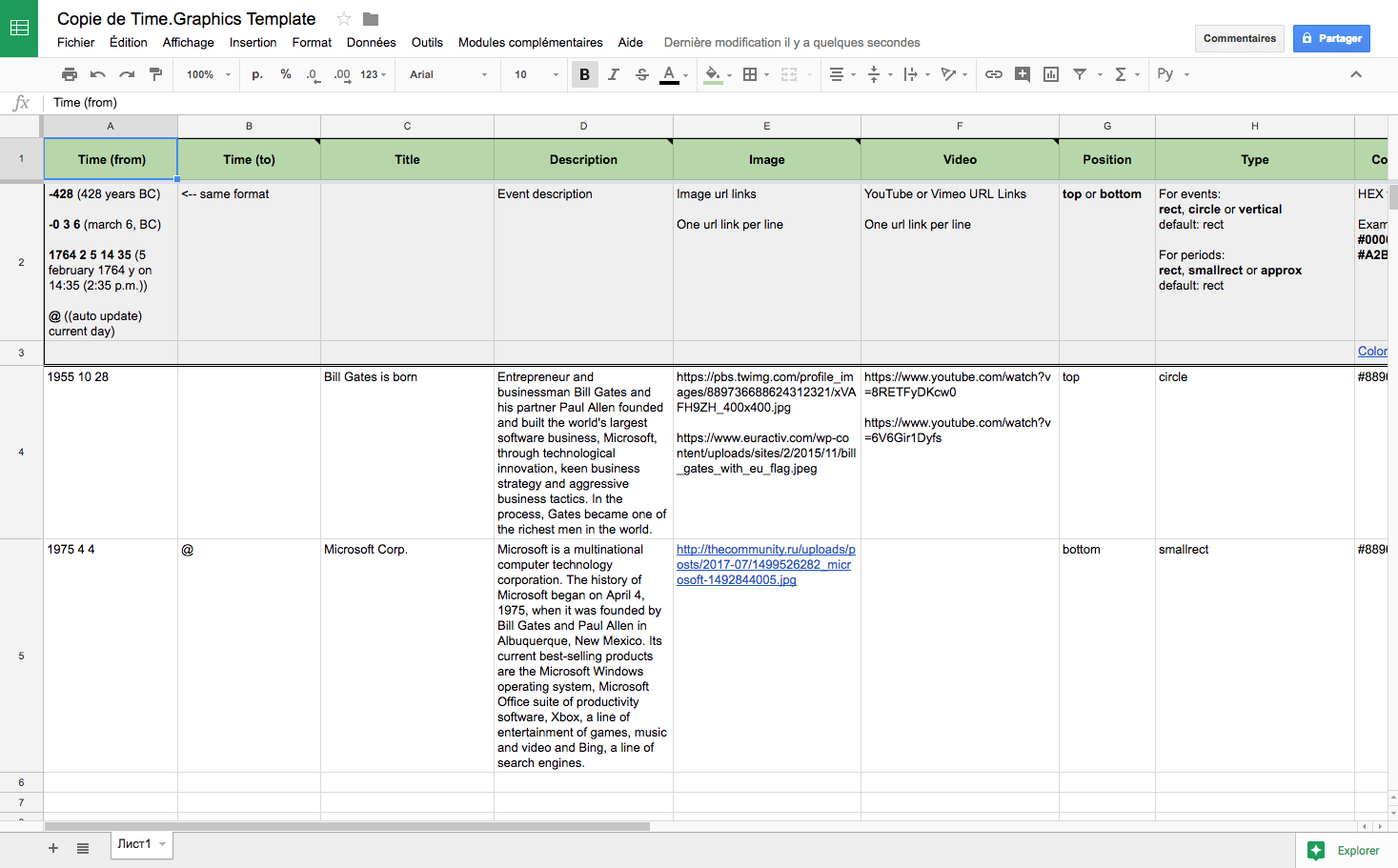Viewport: 1398px width, 868px height.
Task: Redo the last action
Action: pos(127,74)
